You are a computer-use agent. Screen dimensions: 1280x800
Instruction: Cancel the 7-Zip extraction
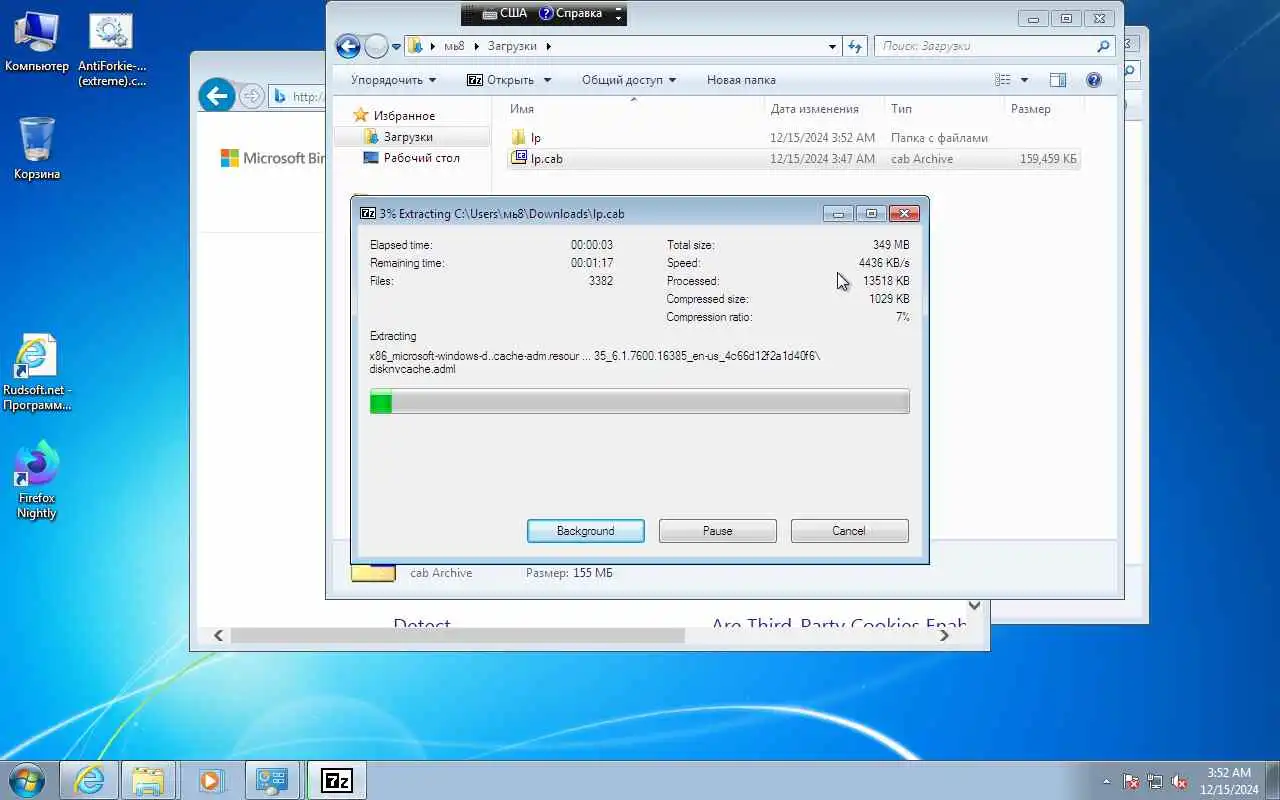pos(849,531)
